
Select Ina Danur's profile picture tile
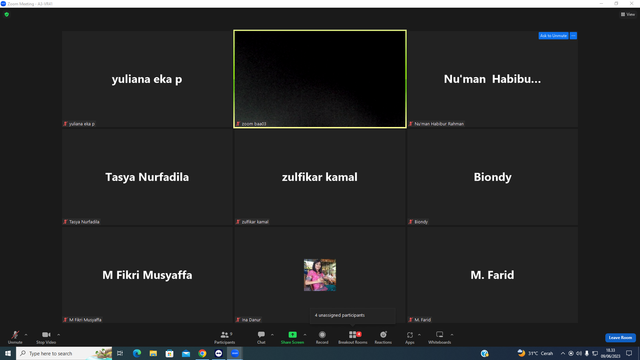pyautogui.click(x=320, y=275)
